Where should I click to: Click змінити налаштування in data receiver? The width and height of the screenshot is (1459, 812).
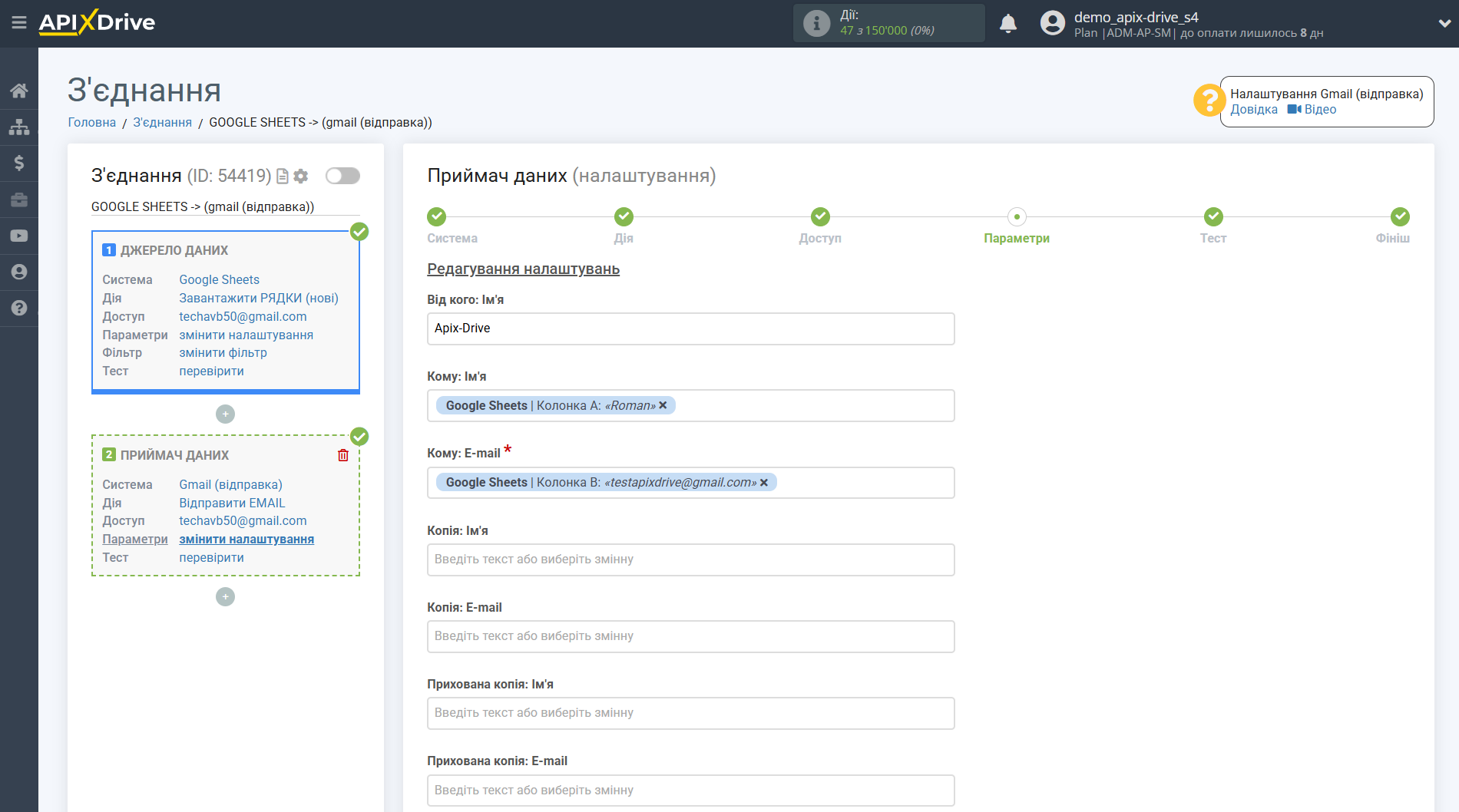coord(246,539)
